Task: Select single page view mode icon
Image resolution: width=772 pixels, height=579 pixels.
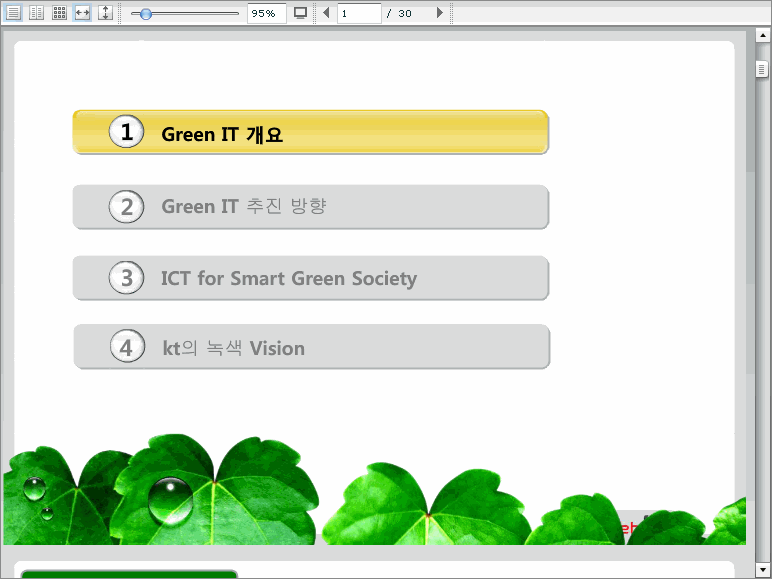Action: (13, 13)
